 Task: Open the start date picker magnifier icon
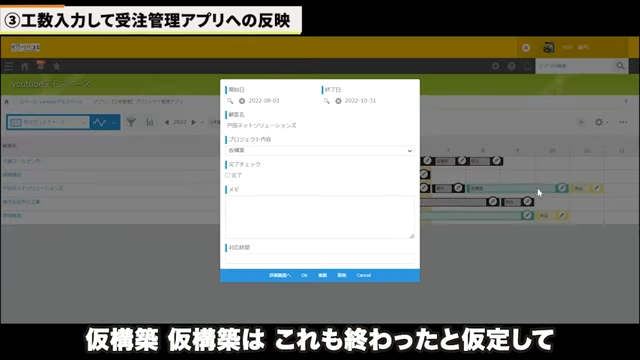(230, 101)
